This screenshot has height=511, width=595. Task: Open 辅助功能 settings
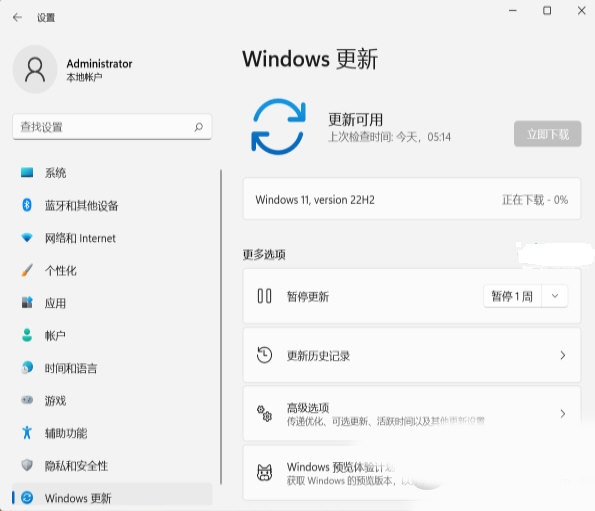112,432
